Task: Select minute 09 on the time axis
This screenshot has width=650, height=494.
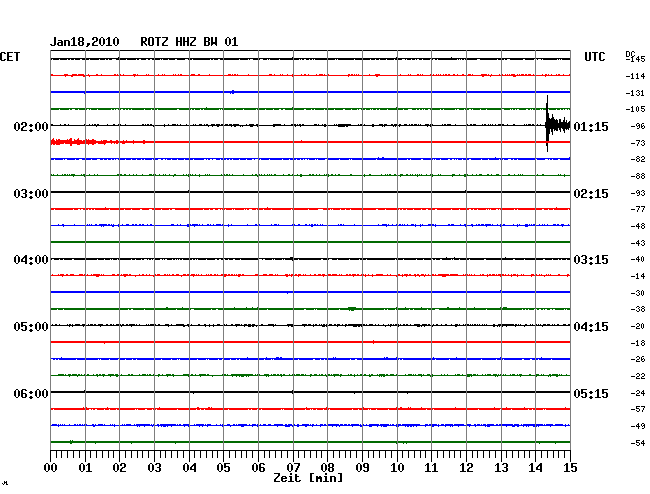Action: [x=362, y=468]
